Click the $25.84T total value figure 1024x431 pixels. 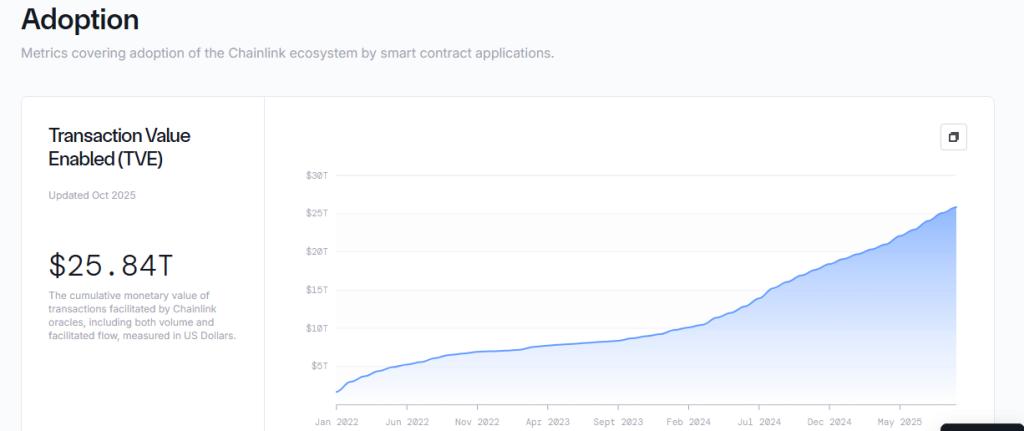[111, 265]
